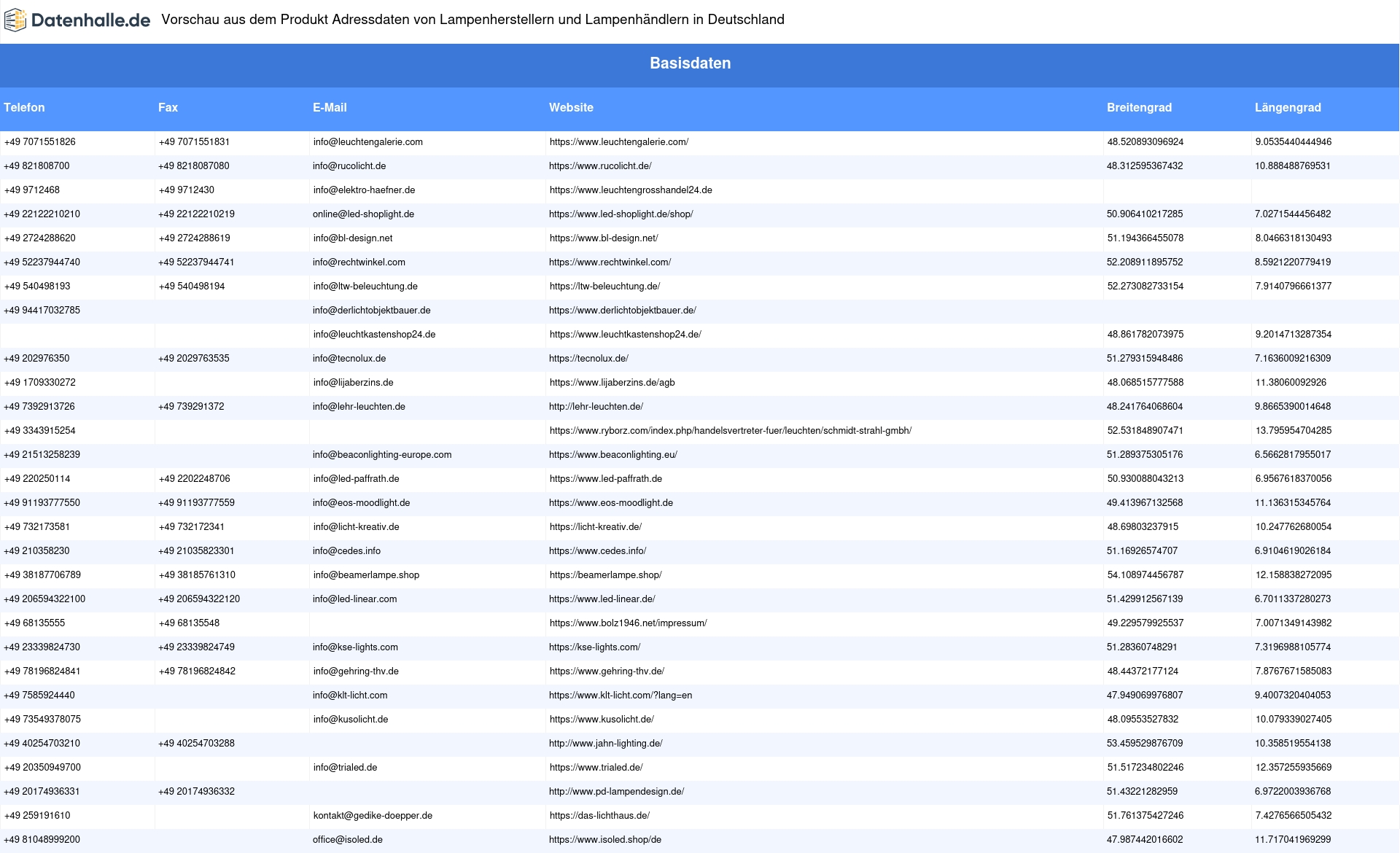Select email info@elektro-haefner.de
1400x853 pixels.
point(364,190)
